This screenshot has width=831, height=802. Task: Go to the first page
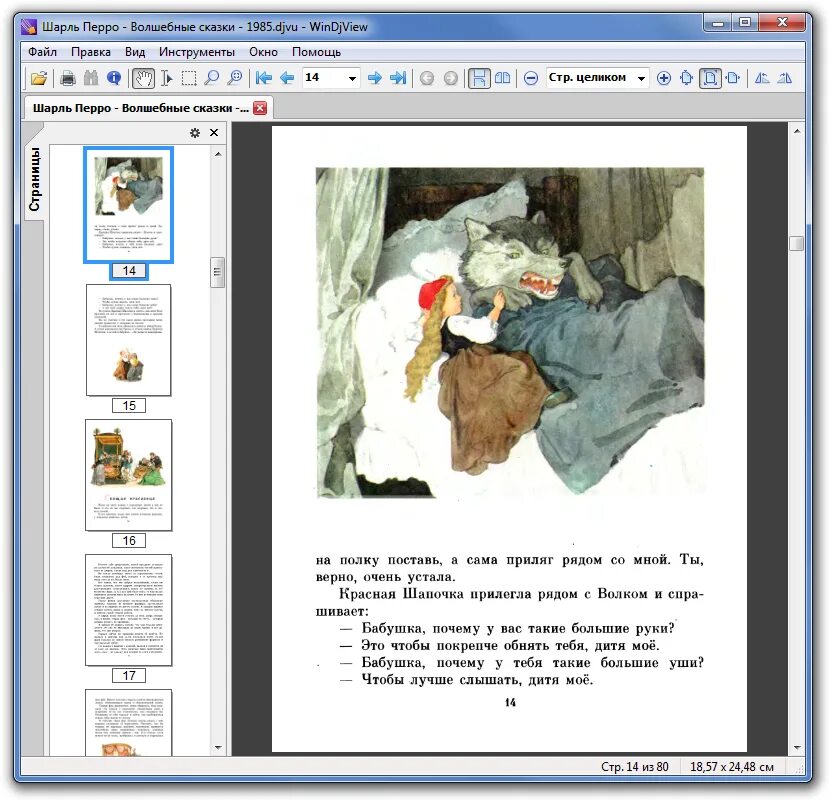263,78
